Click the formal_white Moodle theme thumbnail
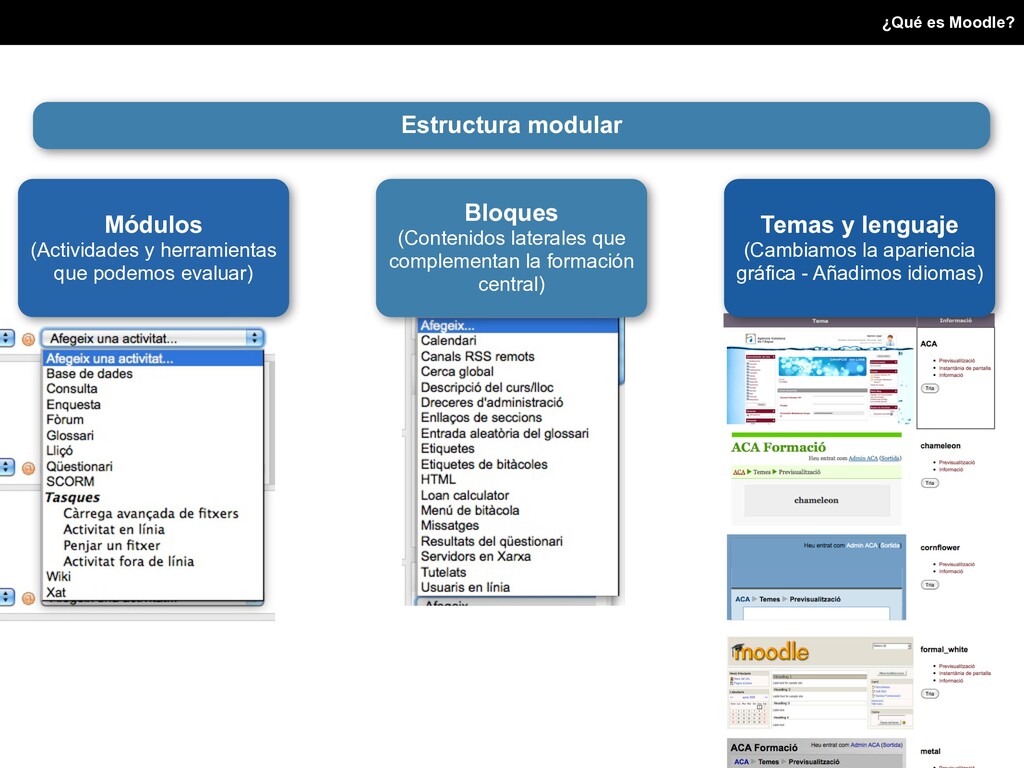 point(820,683)
